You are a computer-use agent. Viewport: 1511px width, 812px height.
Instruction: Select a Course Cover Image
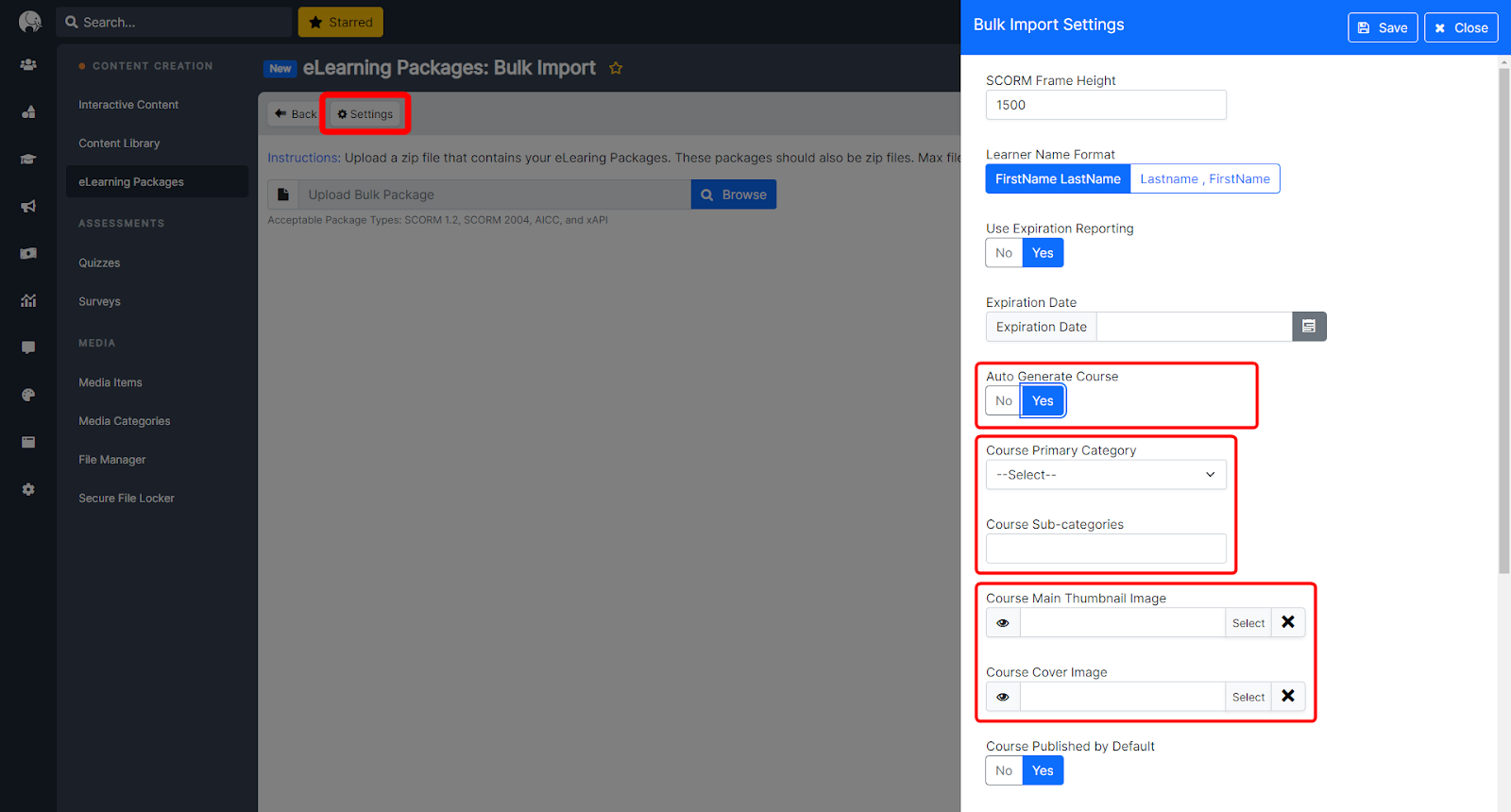(1248, 697)
